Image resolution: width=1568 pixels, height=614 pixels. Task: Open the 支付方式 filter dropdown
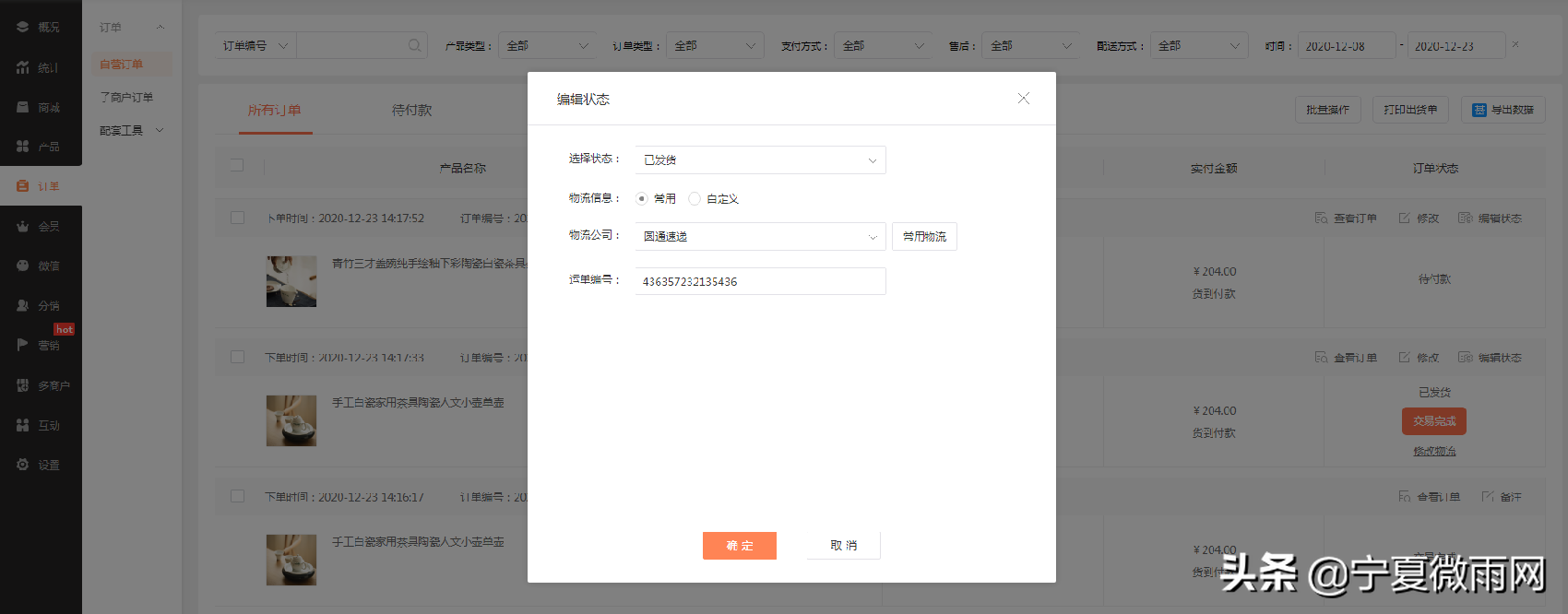[x=883, y=45]
